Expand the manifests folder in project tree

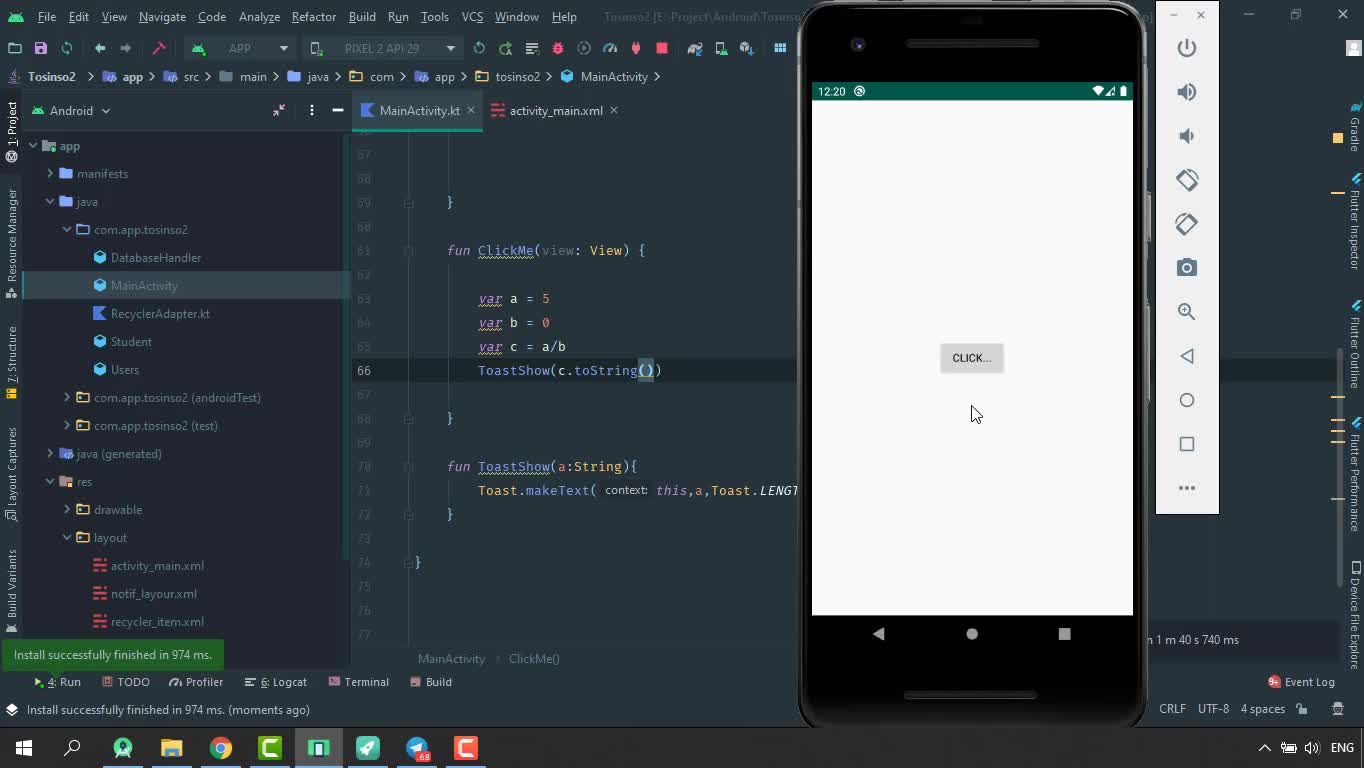tap(50, 174)
